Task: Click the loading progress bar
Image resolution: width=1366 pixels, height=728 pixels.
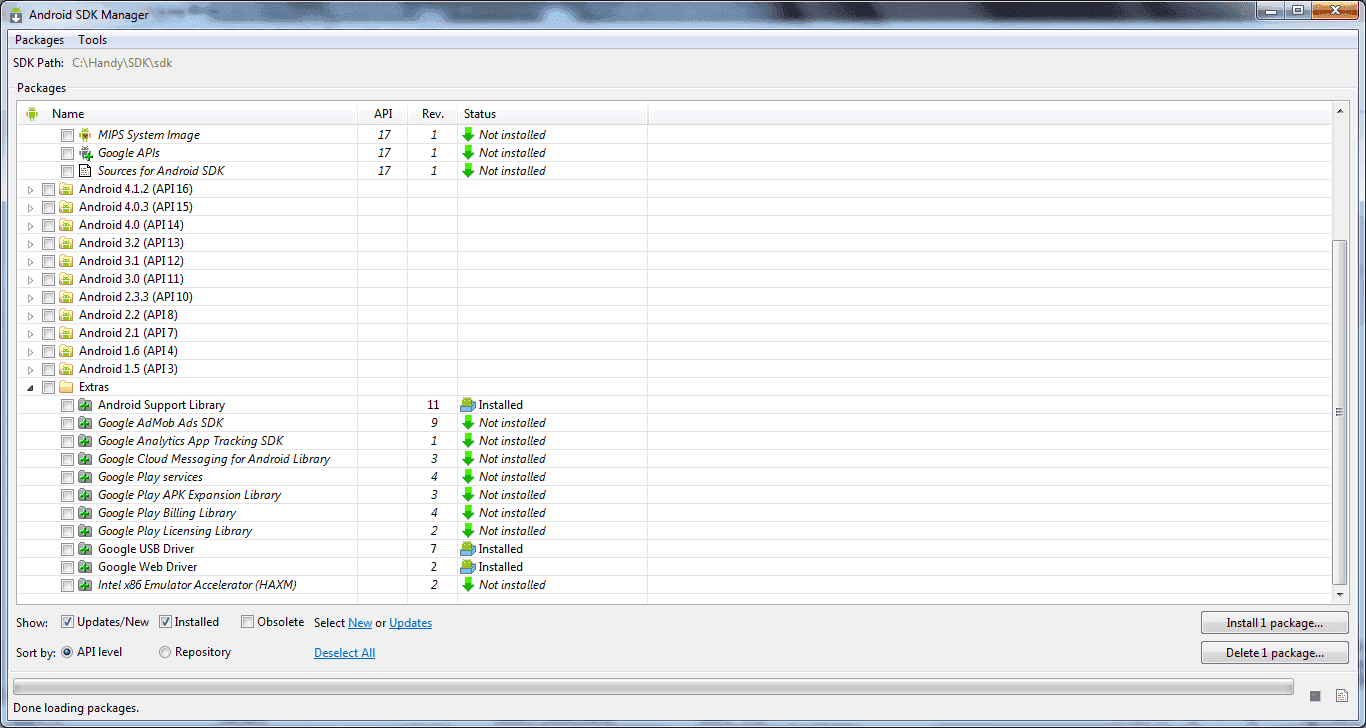Action: coord(652,687)
